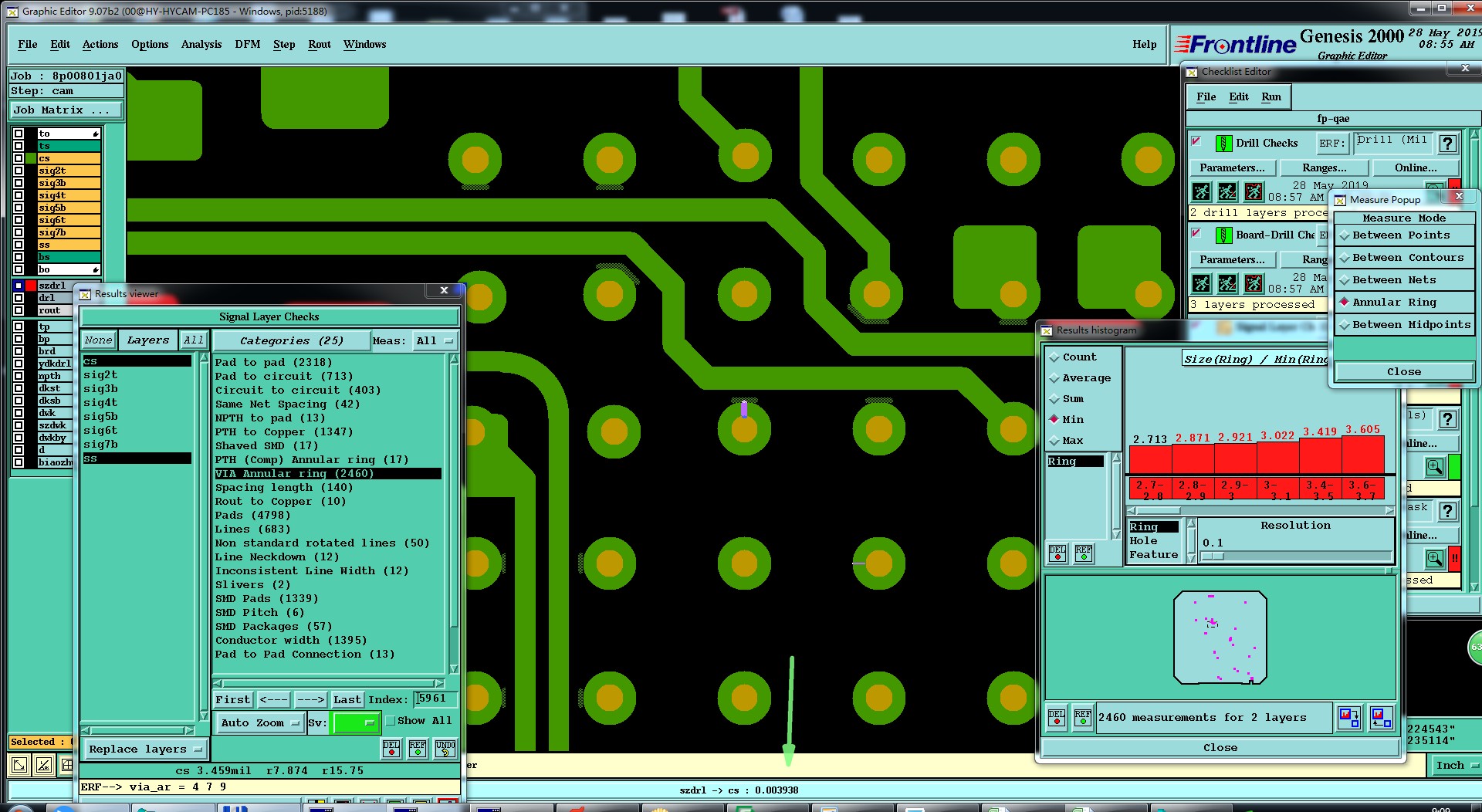This screenshot has height=812, width=1482.
Task: Click the green Board-Drill Checks drill icon
Action: (1223, 235)
